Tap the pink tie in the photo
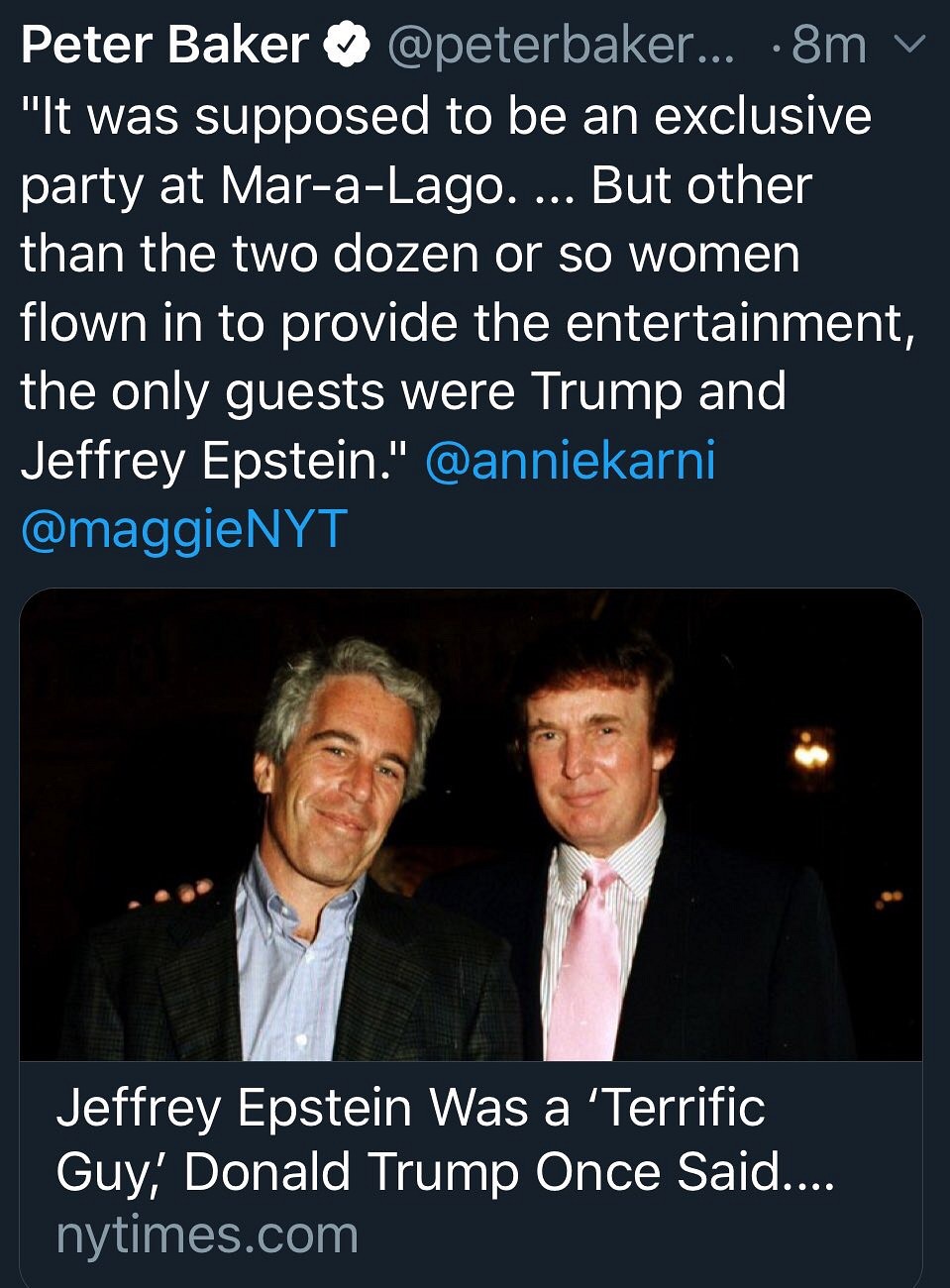 584,959
